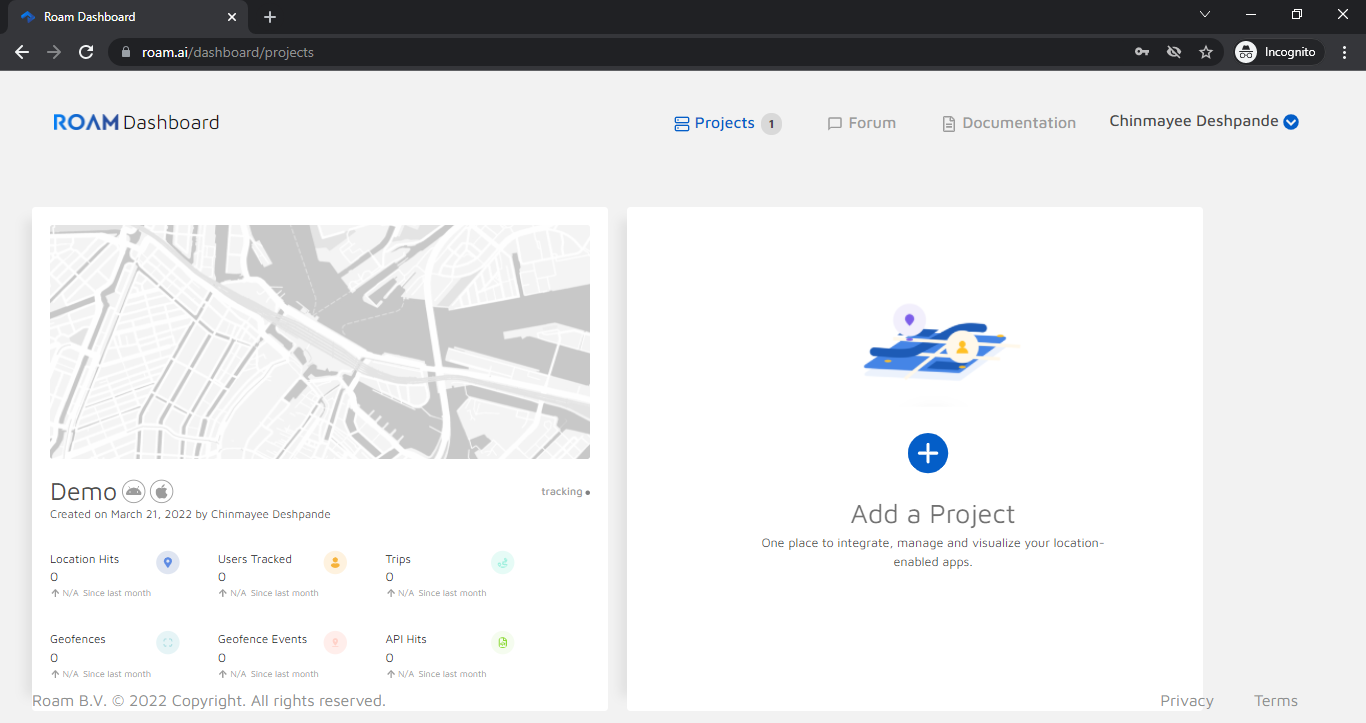Open the Projects navigation tab
The height and width of the screenshot is (723, 1366).
pos(728,123)
